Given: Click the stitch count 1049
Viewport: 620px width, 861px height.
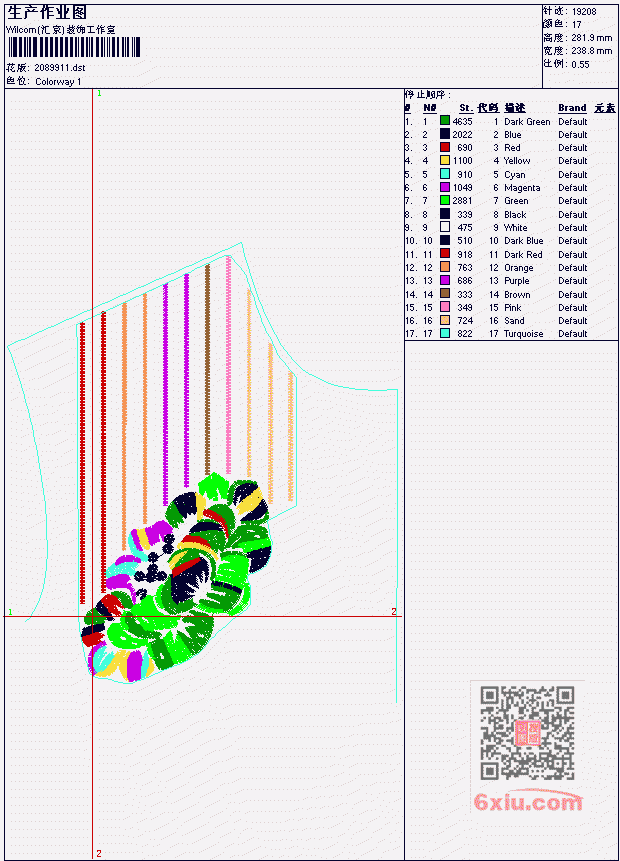Looking at the screenshot, I should coord(462,188).
